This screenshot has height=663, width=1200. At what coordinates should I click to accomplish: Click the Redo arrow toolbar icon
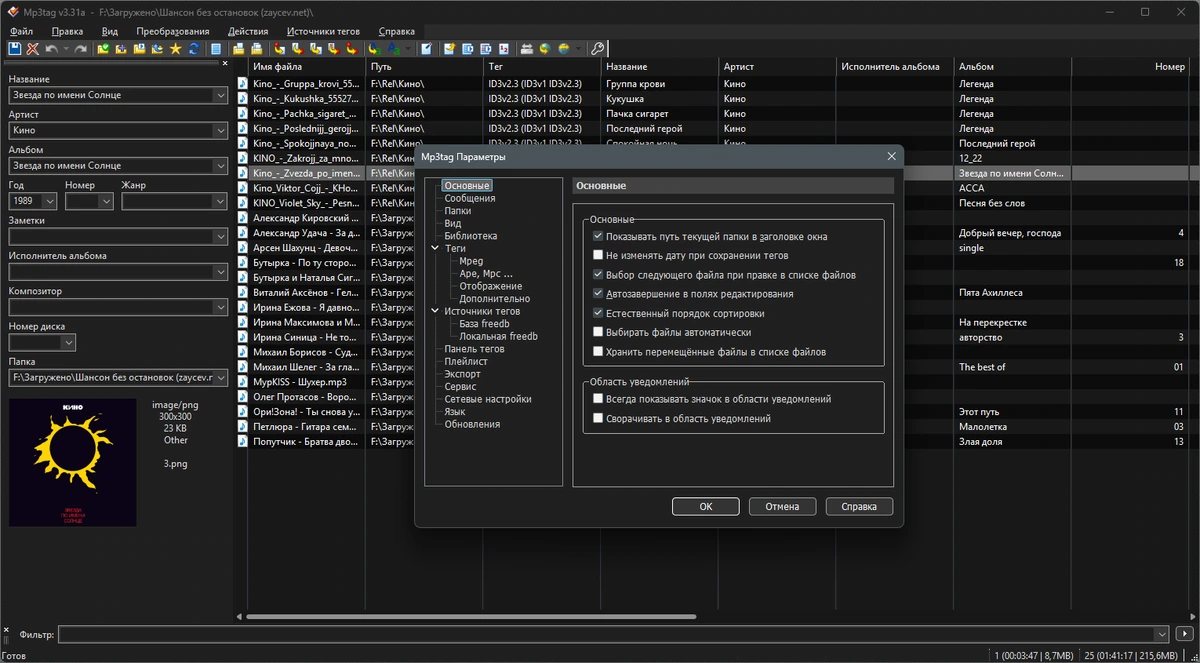80,48
